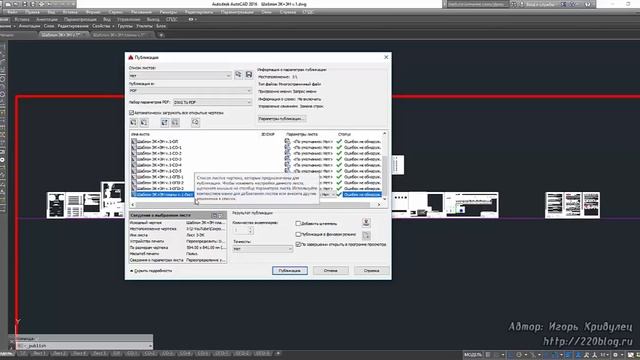The height and width of the screenshot is (360, 640).
Task: Open the Размеры menu
Action: pyautogui.click(x=168, y=12)
